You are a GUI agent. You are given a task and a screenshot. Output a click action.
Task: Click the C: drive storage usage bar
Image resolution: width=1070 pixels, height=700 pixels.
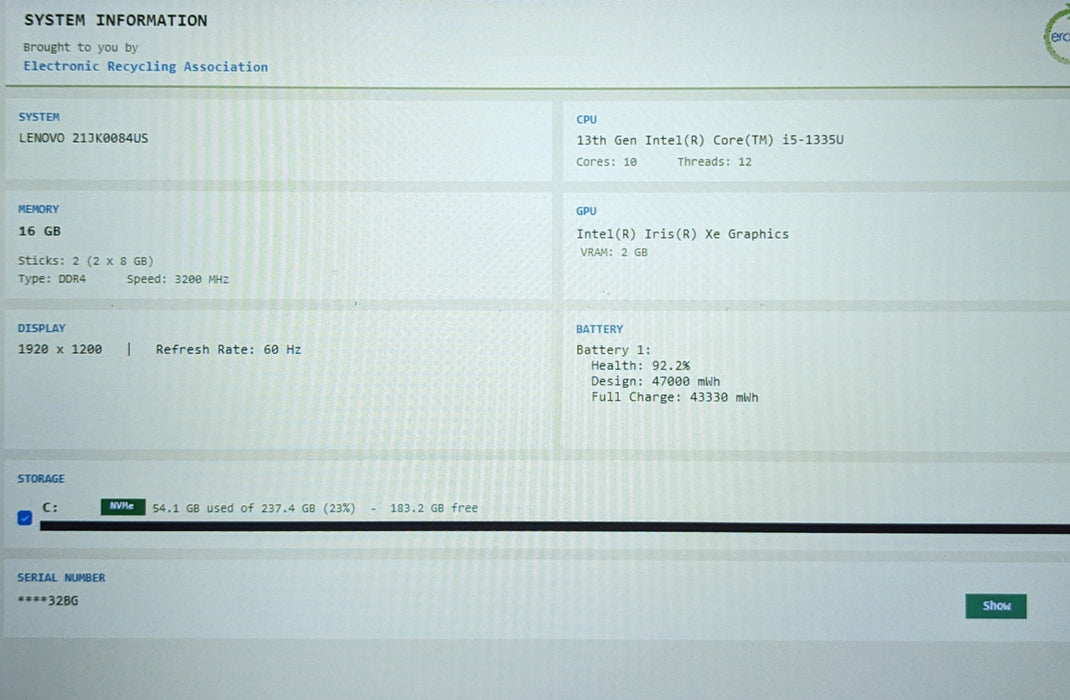pyautogui.click(x=555, y=527)
